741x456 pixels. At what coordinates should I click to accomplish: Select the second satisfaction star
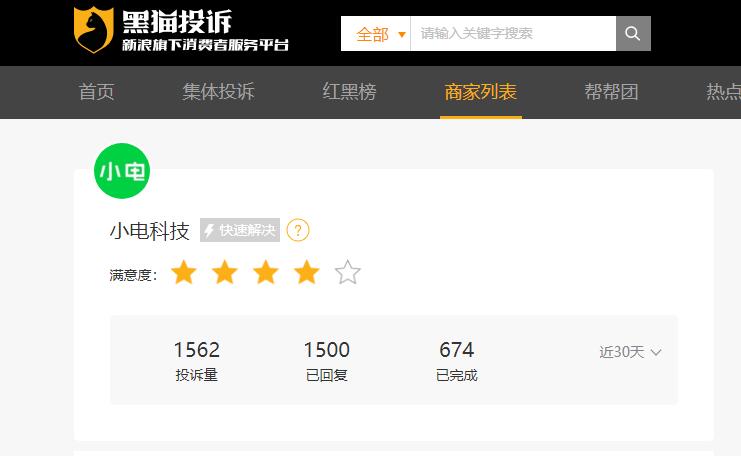[224, 273]
